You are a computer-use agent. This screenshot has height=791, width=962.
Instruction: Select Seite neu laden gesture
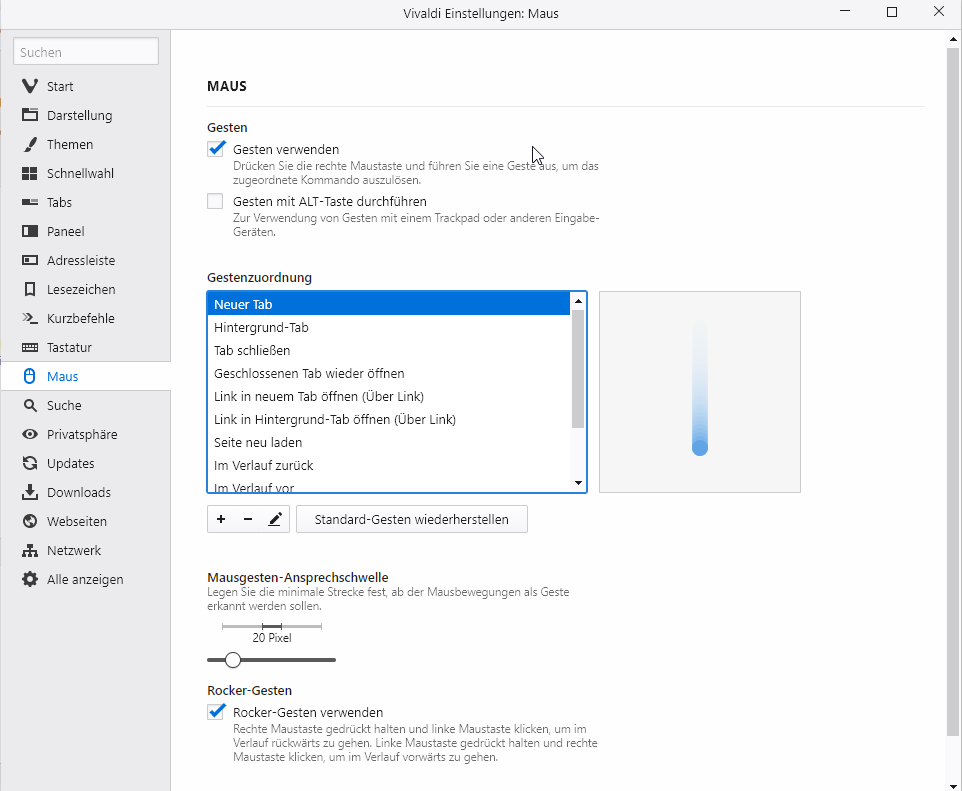tap(389, 442)
